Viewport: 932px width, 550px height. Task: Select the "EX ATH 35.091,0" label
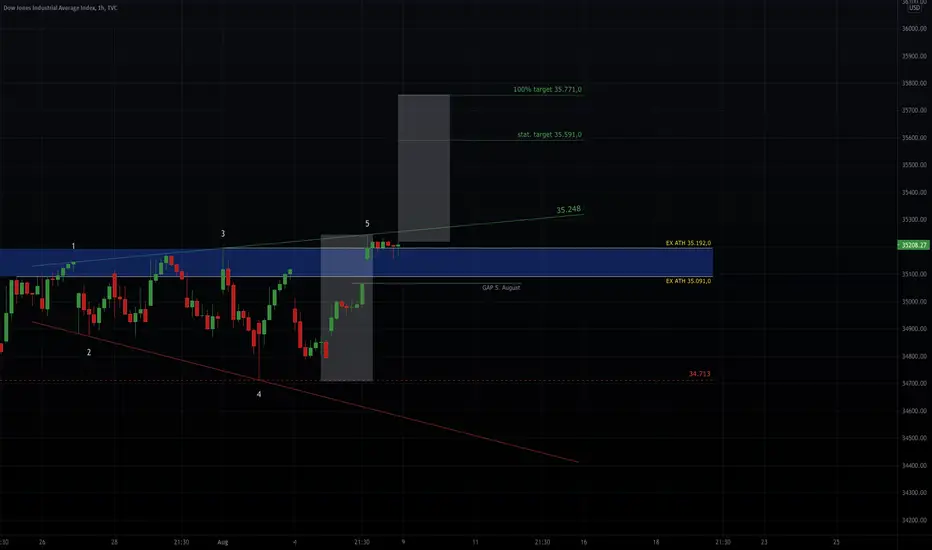[688, 281]
